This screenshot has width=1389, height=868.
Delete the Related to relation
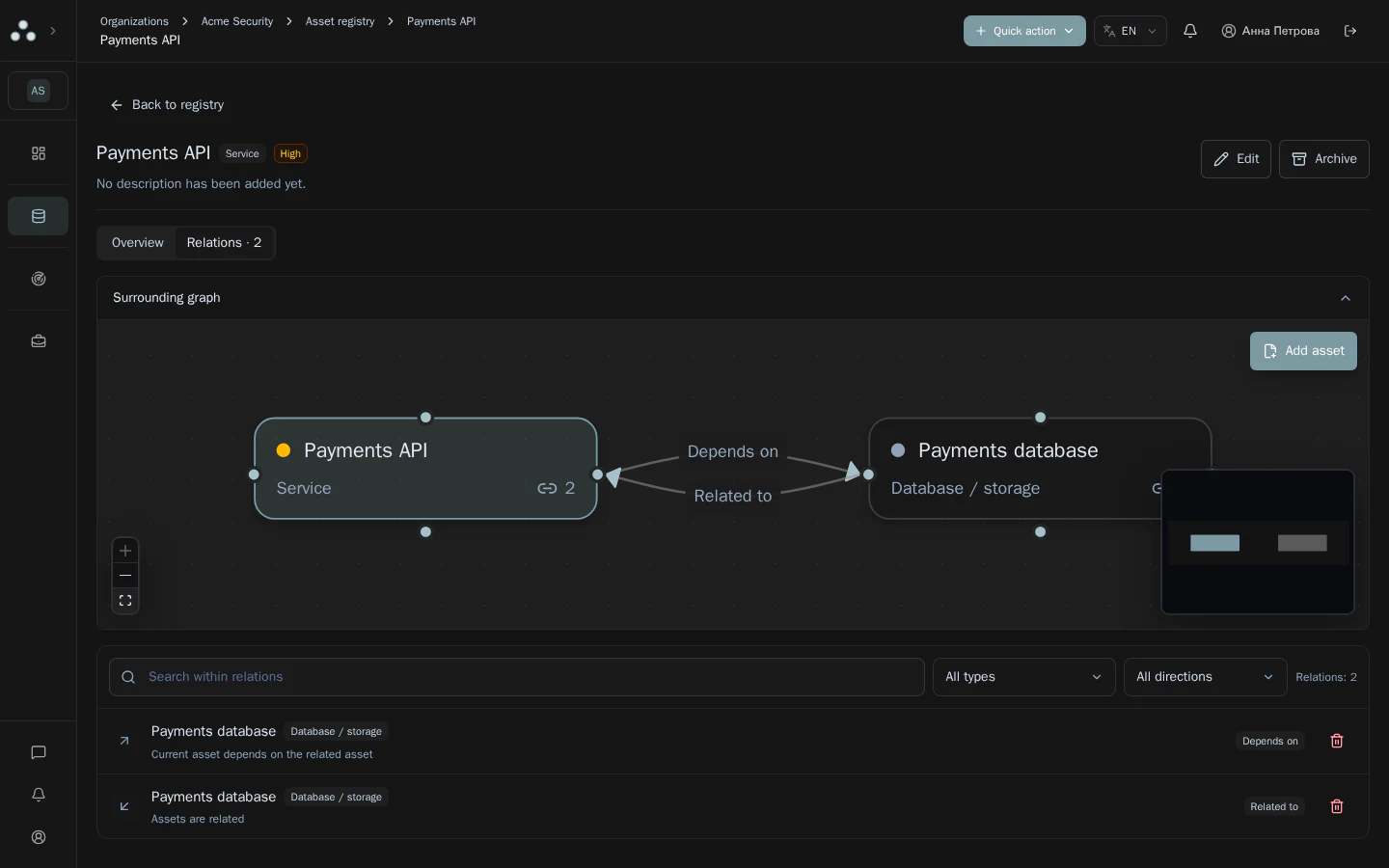pos(1337,806)
